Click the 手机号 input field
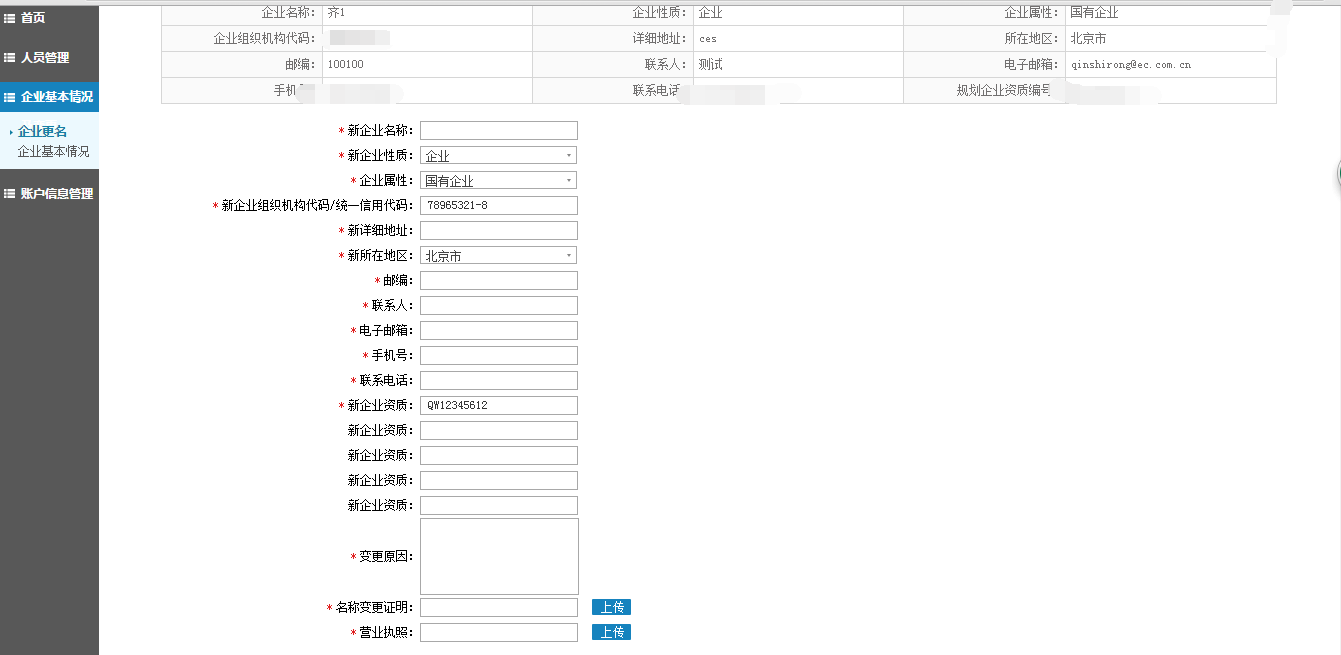1341x655 pixels. (x=498, y=355)
